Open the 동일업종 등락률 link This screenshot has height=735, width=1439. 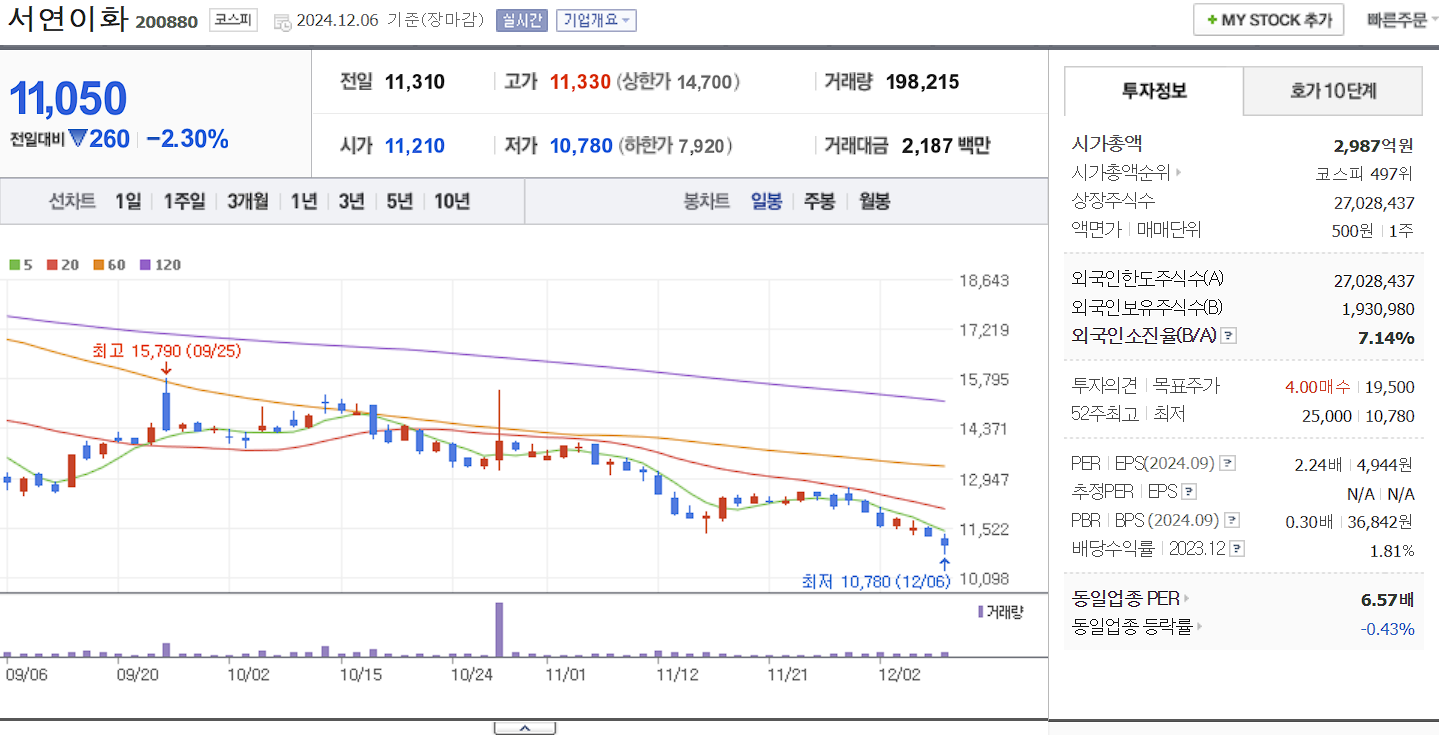[x=1131, y=627]
